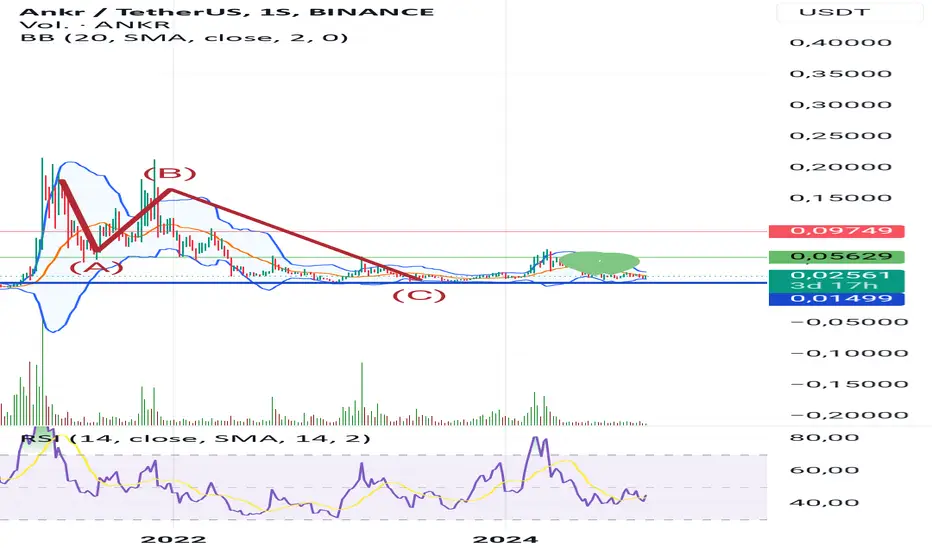Select the (A) wave label
Viewport: 932px width, 550px height.
pos(96,267)
